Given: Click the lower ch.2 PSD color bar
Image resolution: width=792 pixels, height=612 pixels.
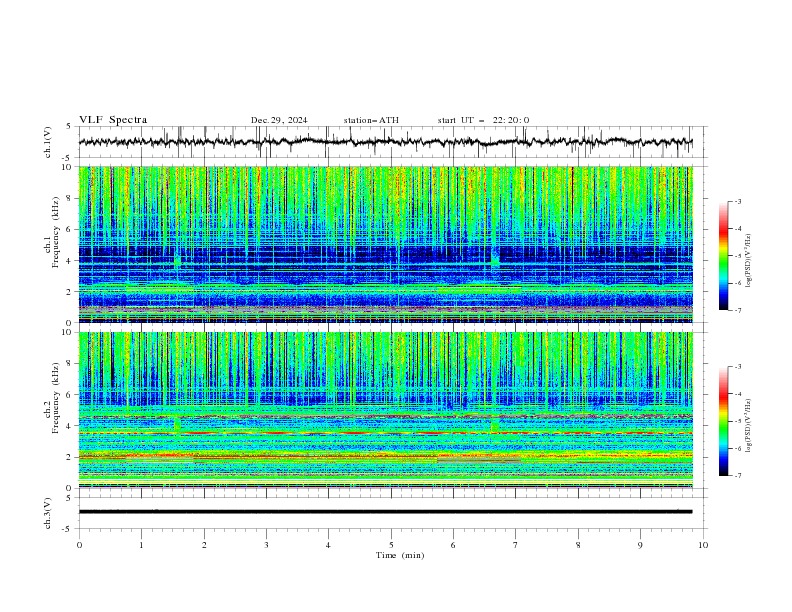Looking at the screenshot, I should coord(723,421).
